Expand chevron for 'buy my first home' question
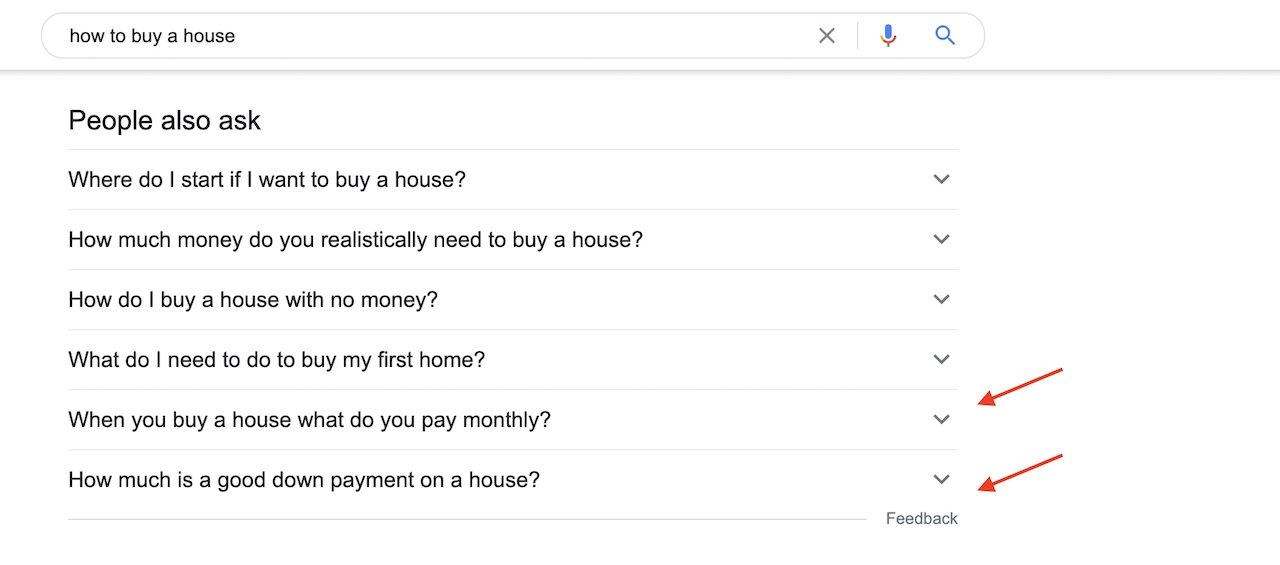Viewport: 1280px width, 565px height. 941,359
